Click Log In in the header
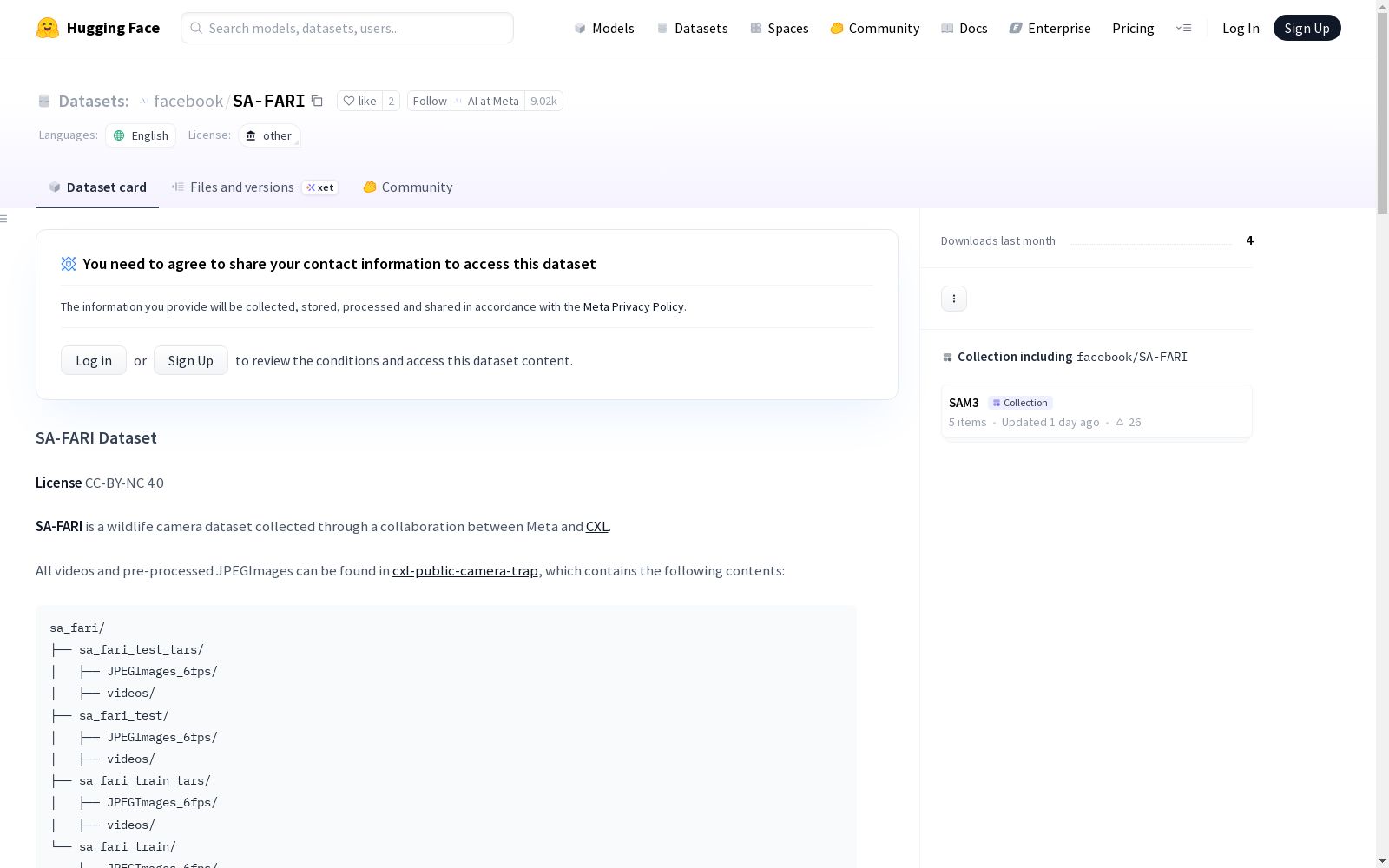The width and height of the screenshot is (1389, 868). pyautogui.click(x=1241, y=28)
